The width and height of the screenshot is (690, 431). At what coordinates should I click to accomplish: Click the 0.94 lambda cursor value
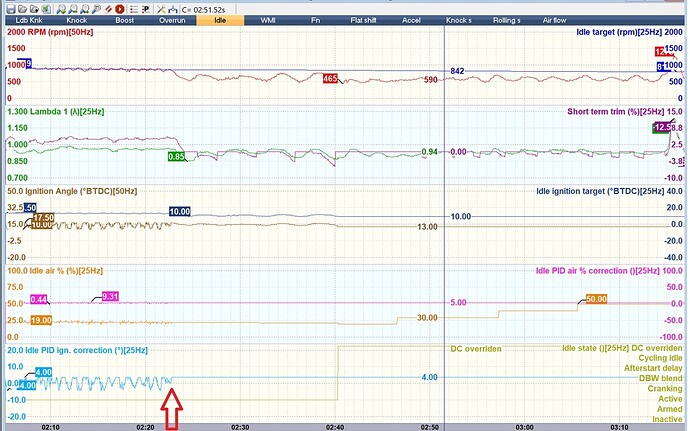pos(429,152)
